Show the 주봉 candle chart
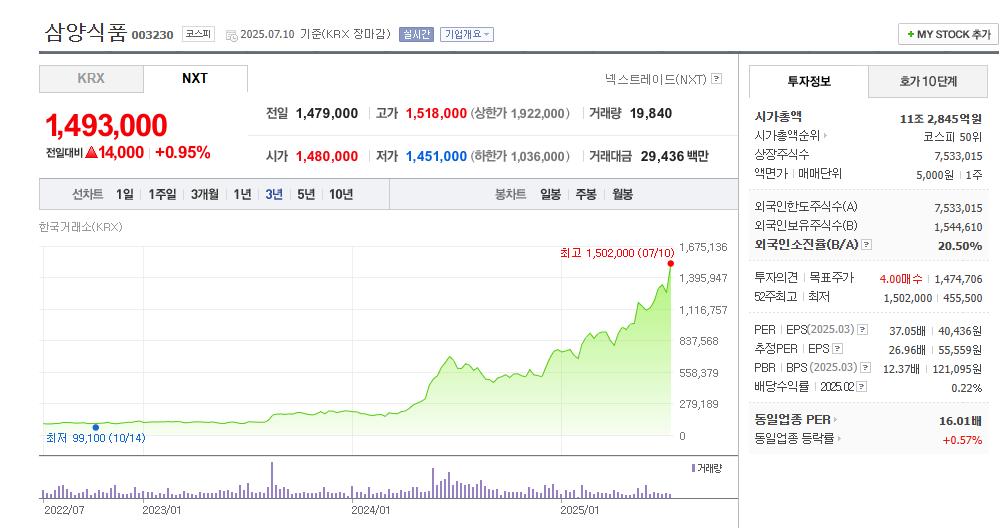 coord(586,194)
